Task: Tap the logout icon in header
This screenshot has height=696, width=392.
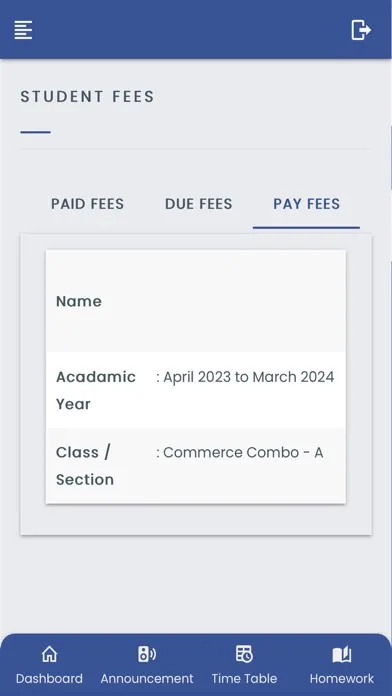Action: 361,30
